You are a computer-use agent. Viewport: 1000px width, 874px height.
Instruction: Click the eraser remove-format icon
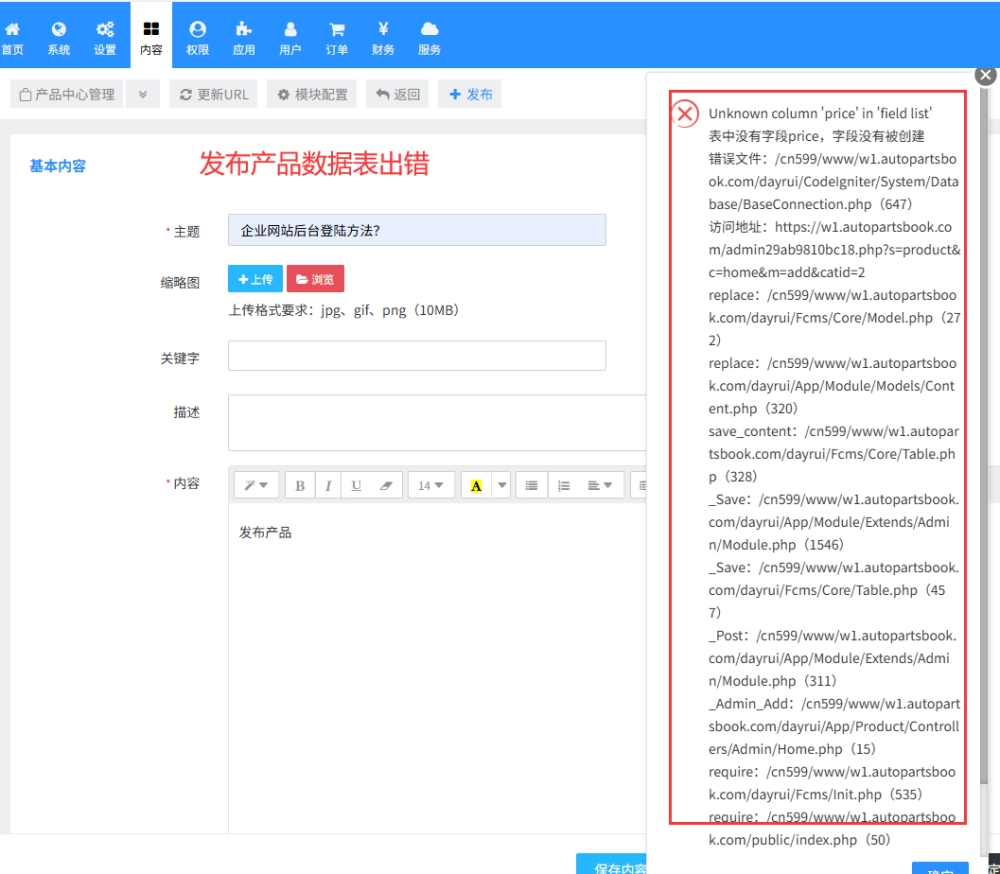click(x=385, y=485)
